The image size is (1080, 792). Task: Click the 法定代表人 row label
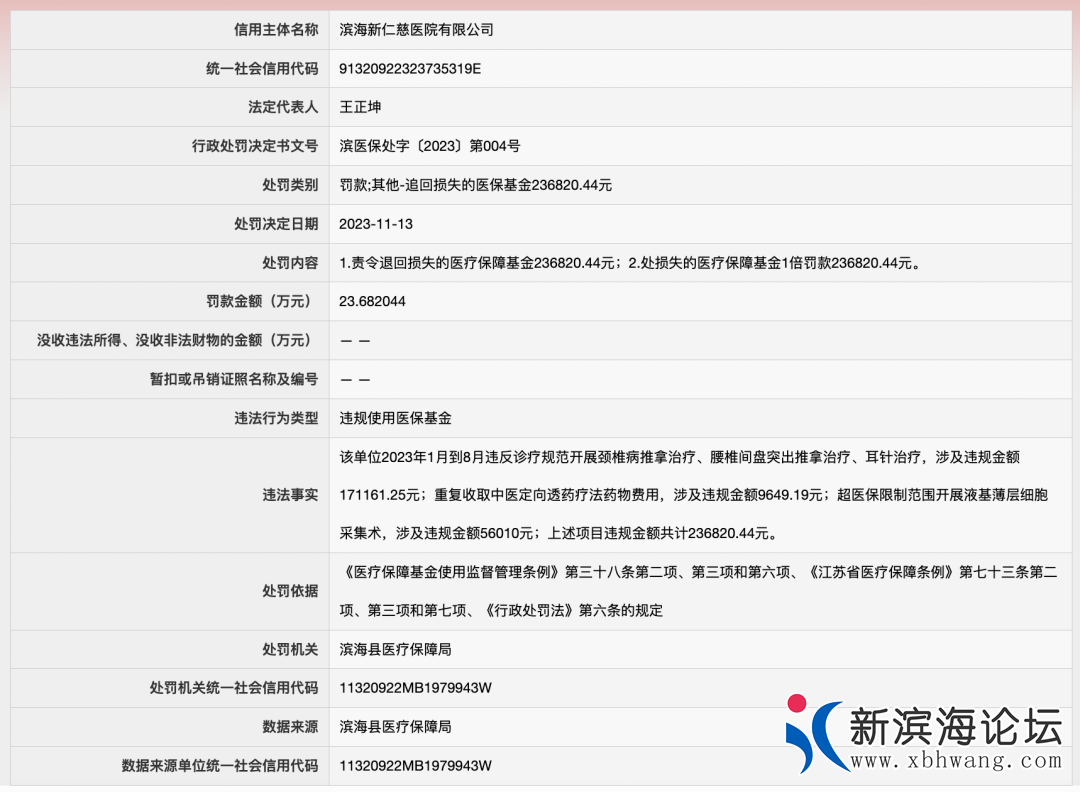point(283,107)
